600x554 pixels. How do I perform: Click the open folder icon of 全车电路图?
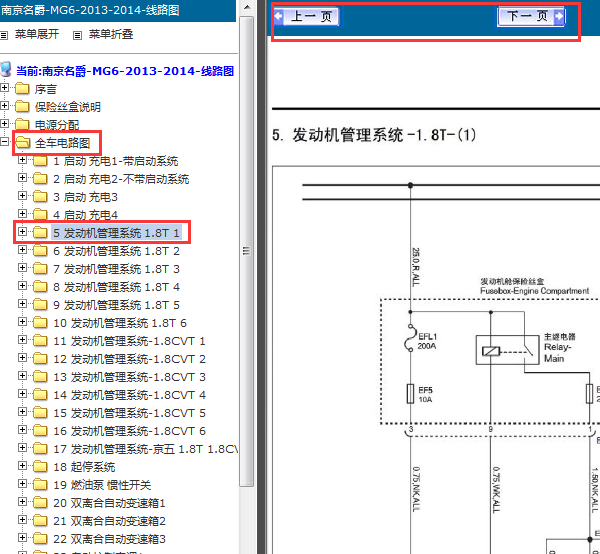pos(23,142)
